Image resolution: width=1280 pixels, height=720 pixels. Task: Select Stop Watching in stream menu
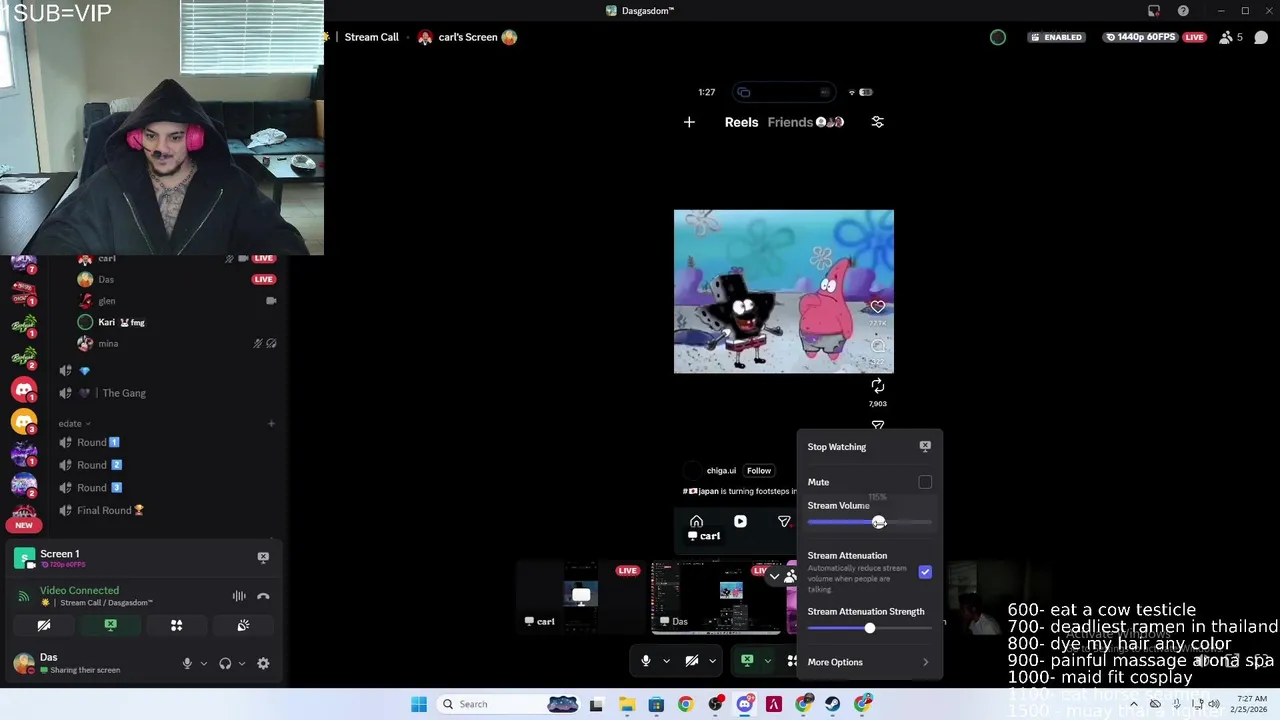(869, 447)
